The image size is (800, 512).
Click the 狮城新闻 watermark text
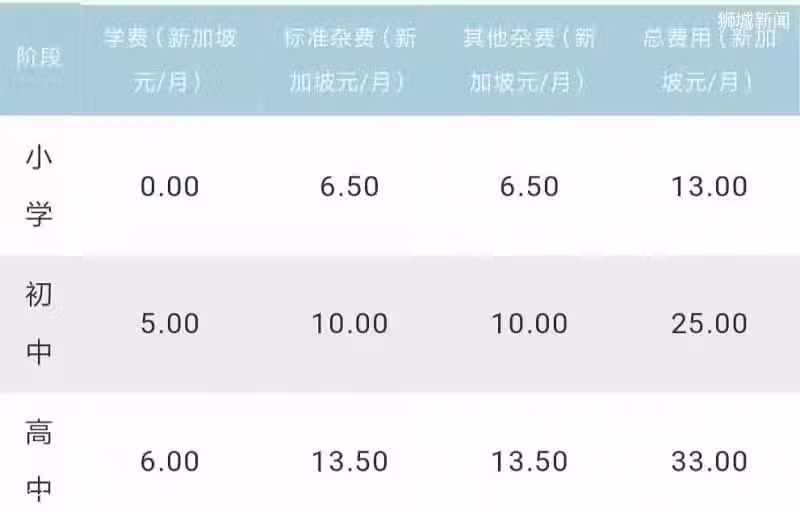(x=753, y=20)
